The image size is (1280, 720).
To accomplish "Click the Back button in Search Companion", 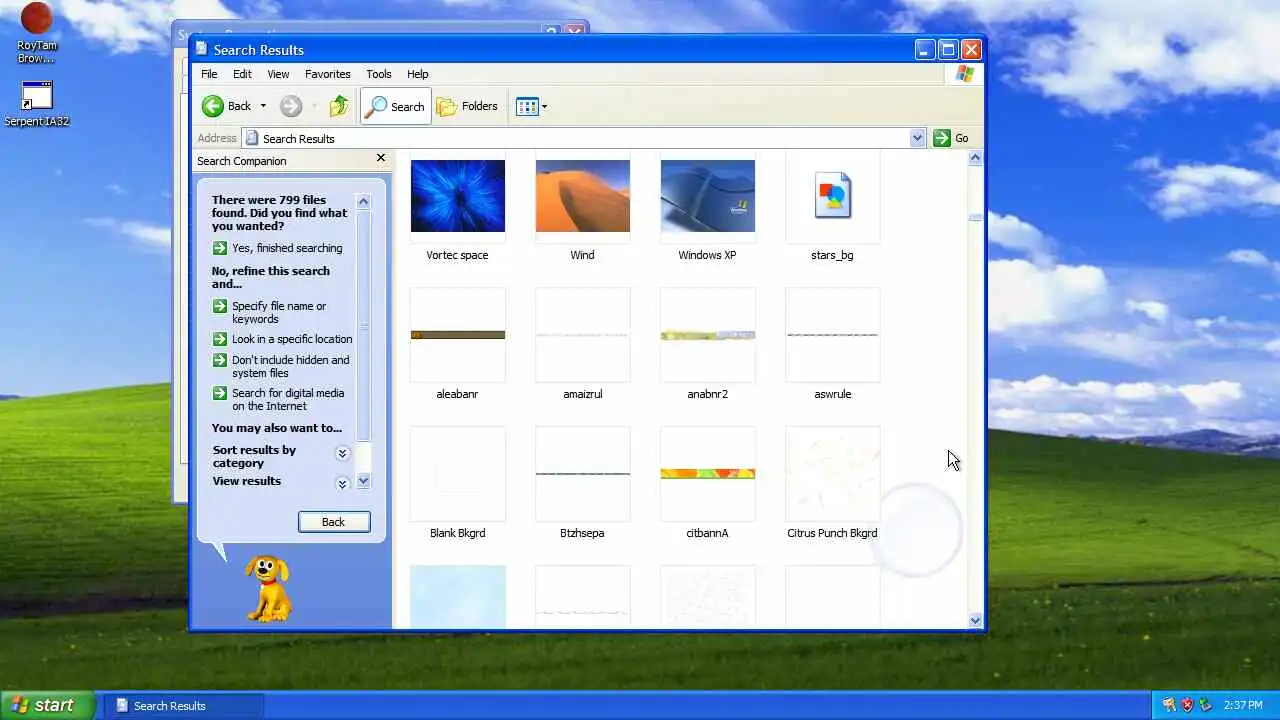I will click(x=334, y=522).
